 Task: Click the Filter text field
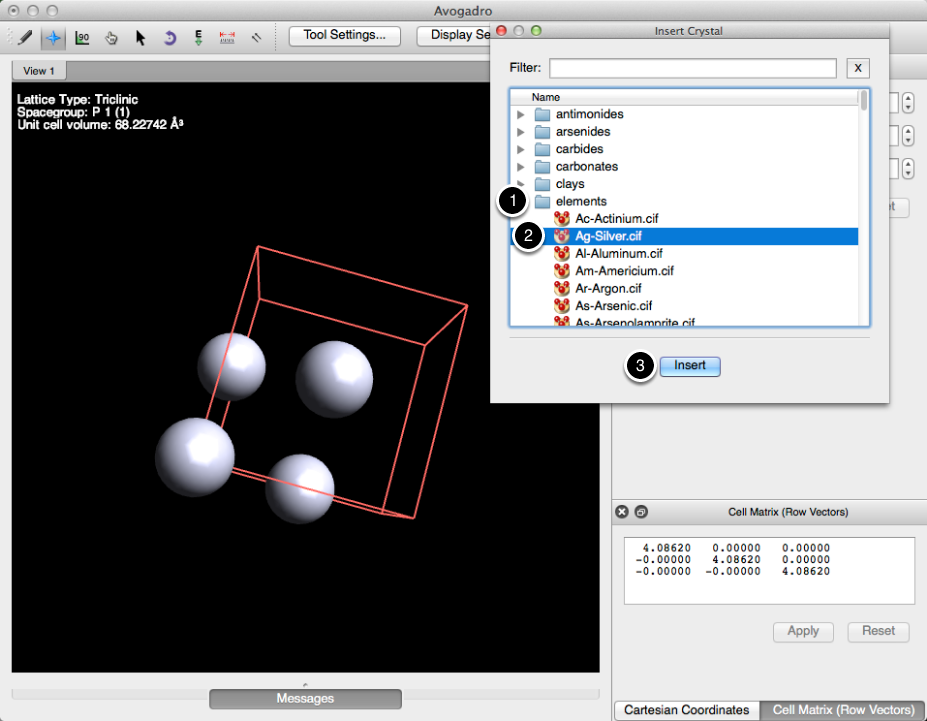coord(692,68)
